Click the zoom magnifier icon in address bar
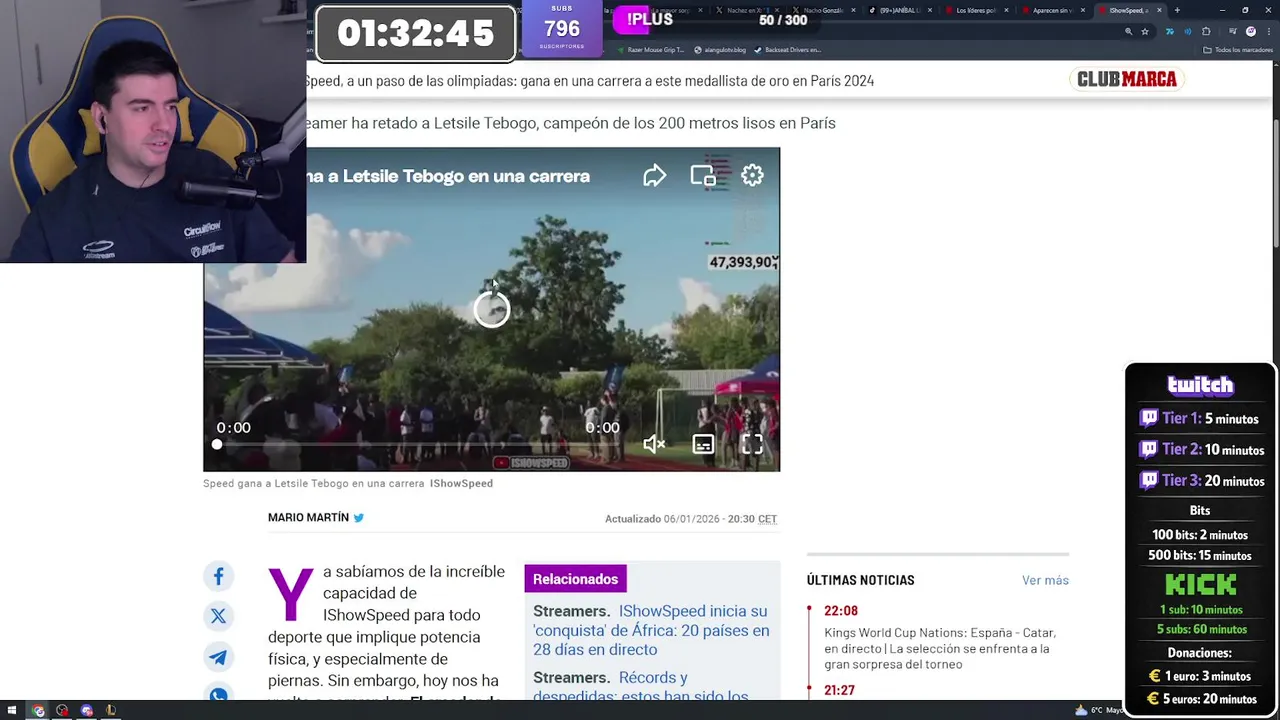The height and width of the screenshot is (720, 1280). point(1128,32)
